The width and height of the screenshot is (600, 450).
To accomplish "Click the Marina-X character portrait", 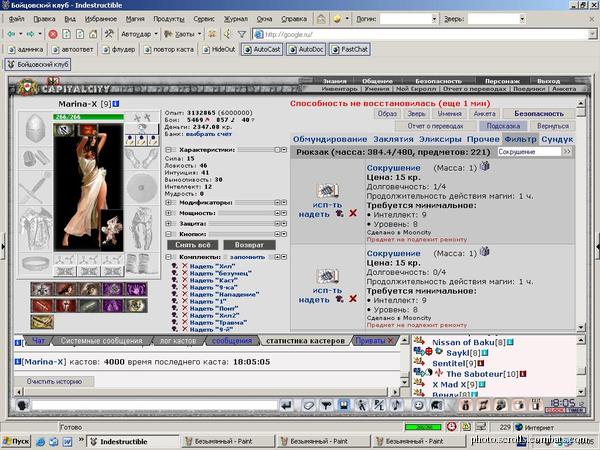I will point(88,187).
